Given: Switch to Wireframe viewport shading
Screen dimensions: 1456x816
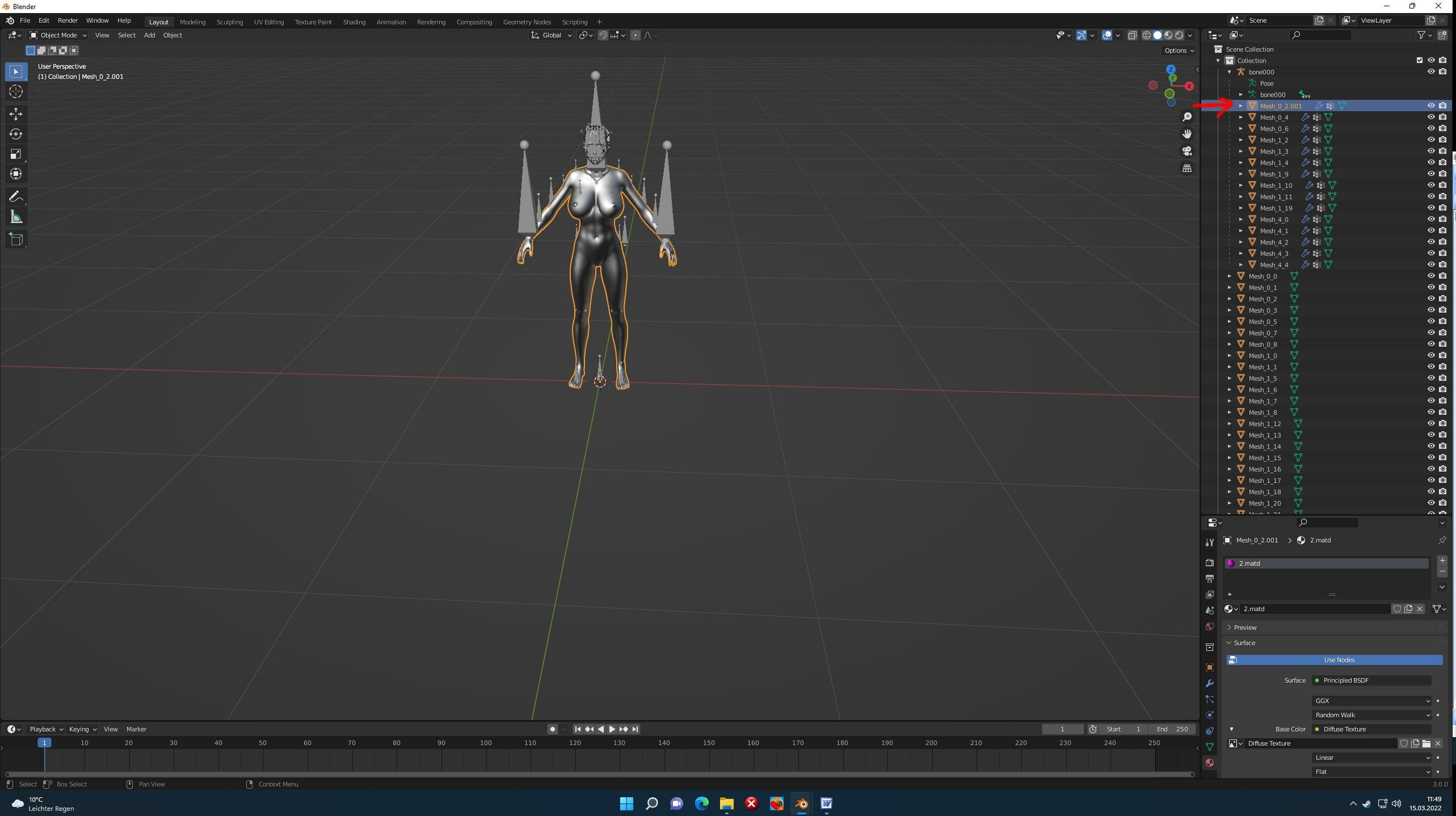Looking at the screenshot, I should (1147, 35).
